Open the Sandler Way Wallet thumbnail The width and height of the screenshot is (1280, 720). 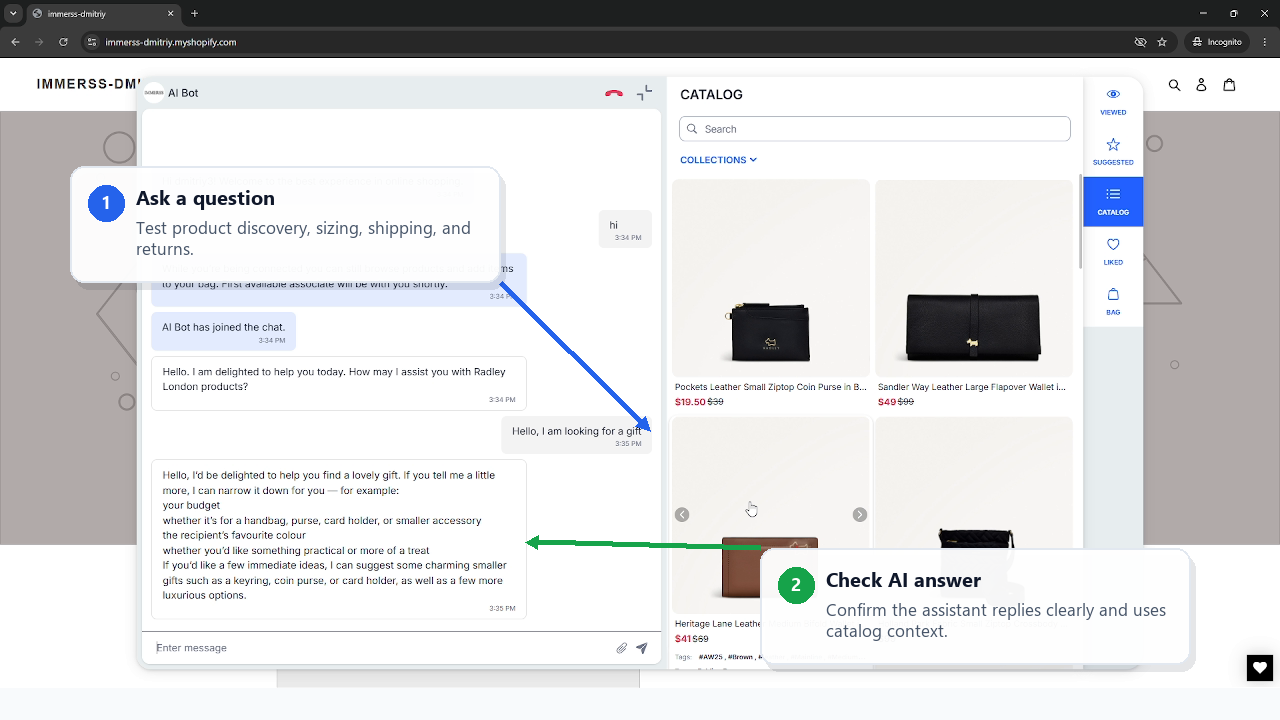[x=974, y=278]
